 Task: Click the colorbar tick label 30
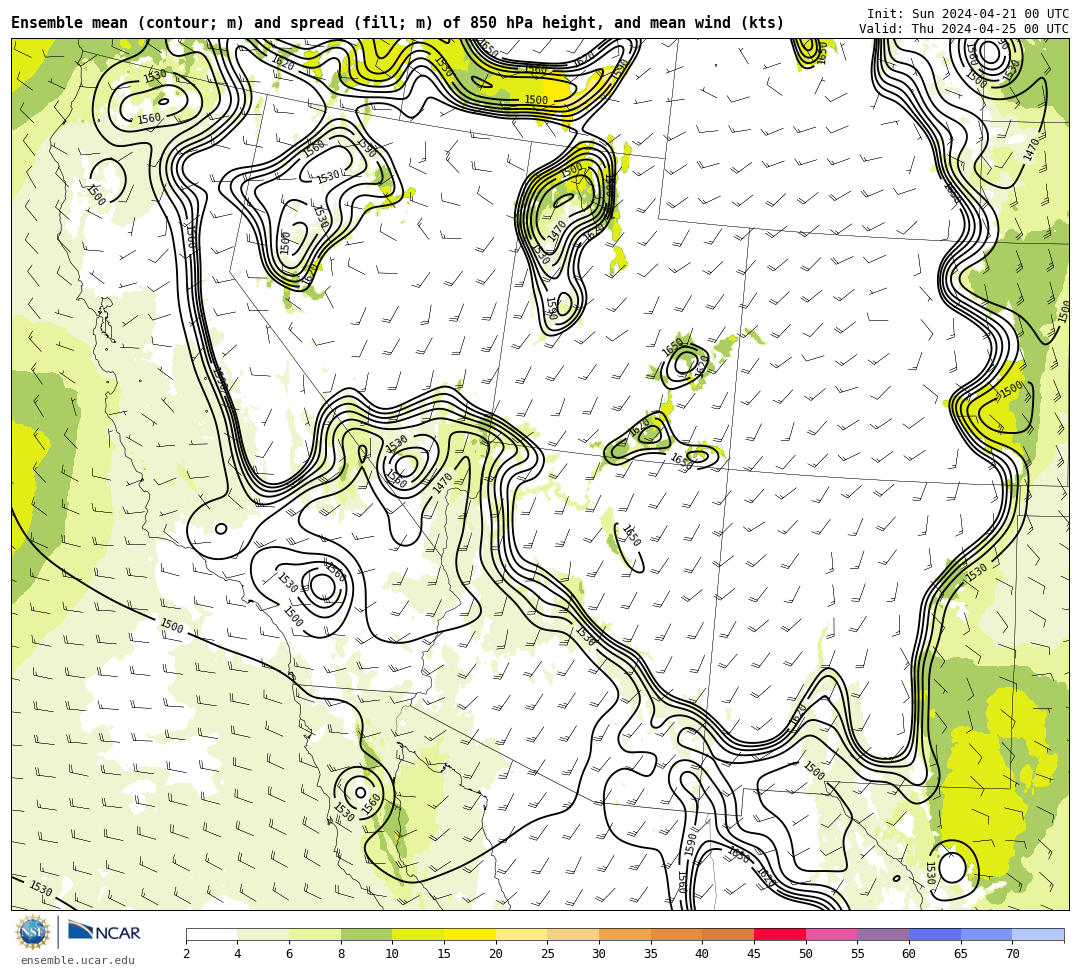pos(599,954)
